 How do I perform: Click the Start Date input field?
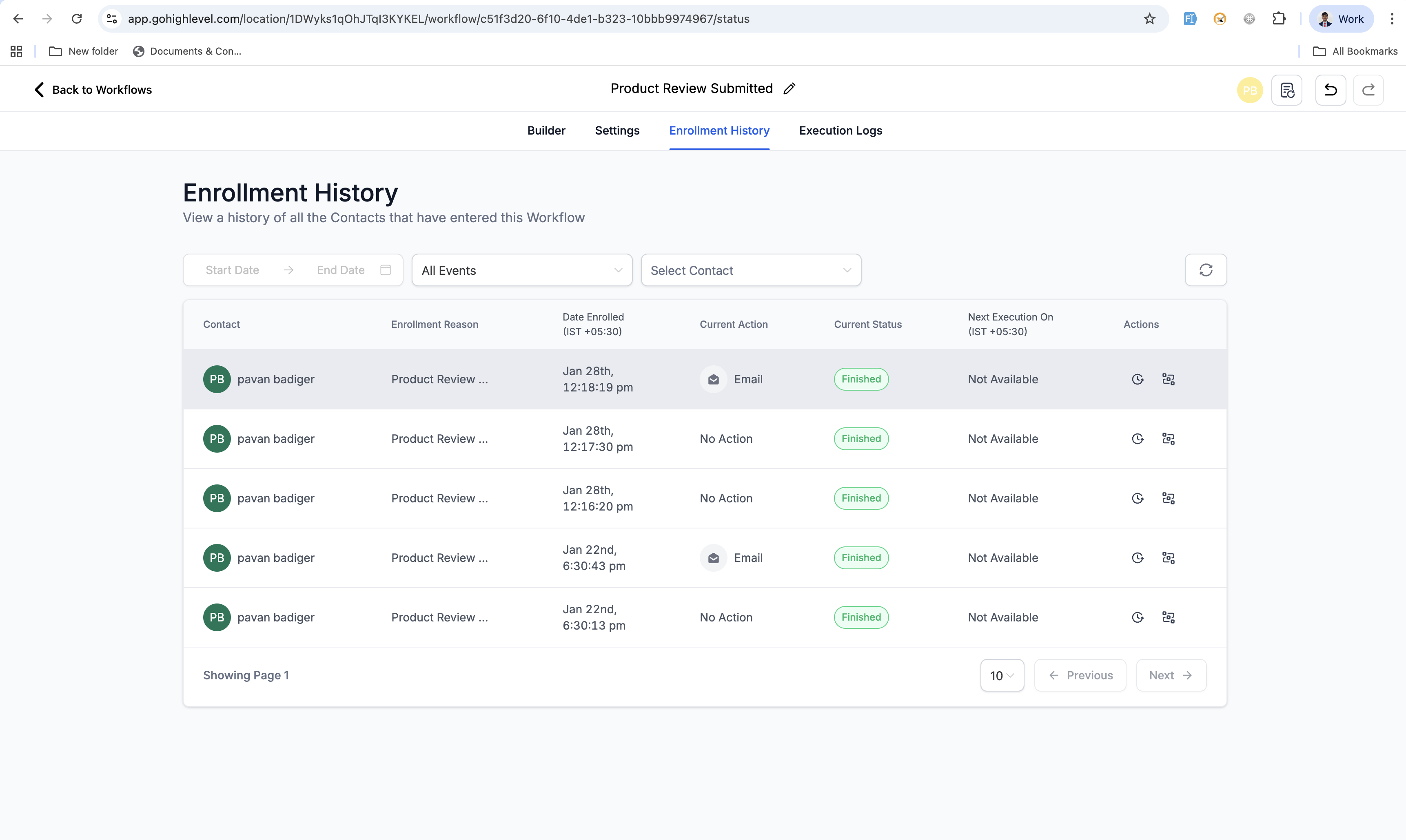[x=232, y=270]
